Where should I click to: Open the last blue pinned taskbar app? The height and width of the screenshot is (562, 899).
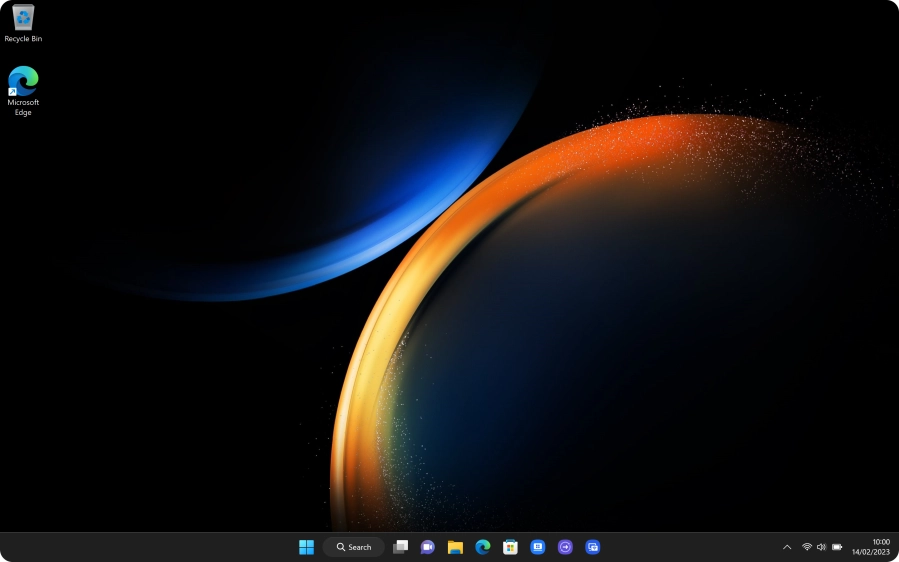click(x=593, y=547)
